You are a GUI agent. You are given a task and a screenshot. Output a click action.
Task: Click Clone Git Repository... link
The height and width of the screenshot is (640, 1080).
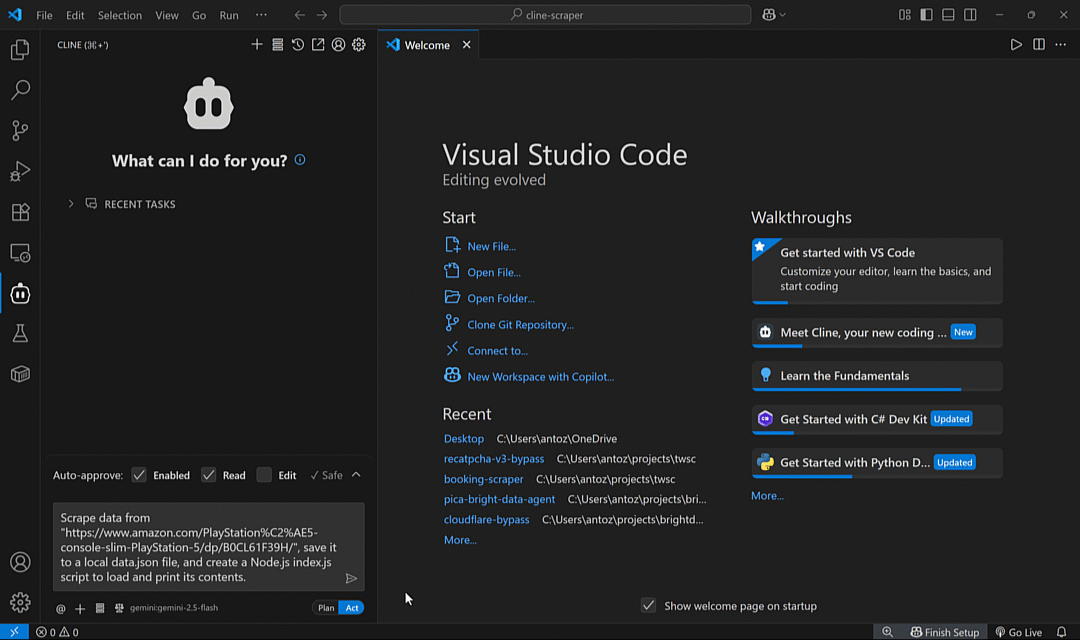tap(521, 324)
